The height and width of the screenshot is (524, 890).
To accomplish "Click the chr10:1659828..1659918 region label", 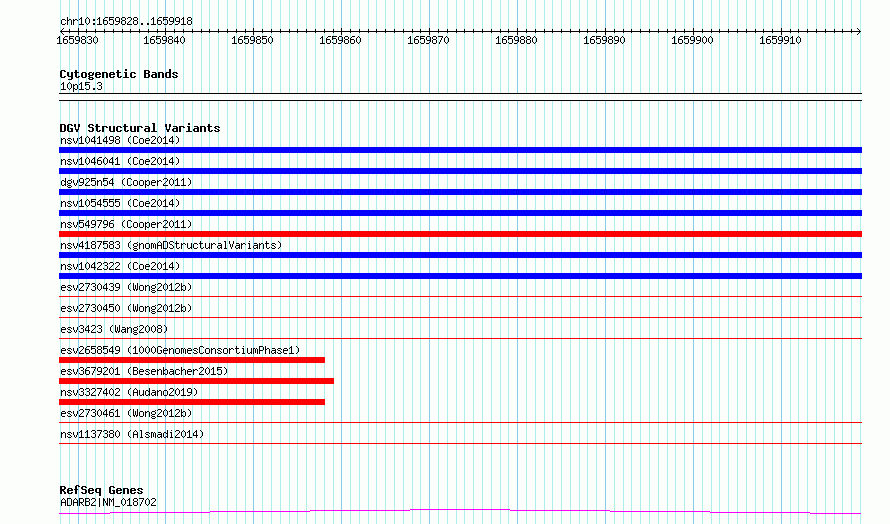I will tap(127, 22).
